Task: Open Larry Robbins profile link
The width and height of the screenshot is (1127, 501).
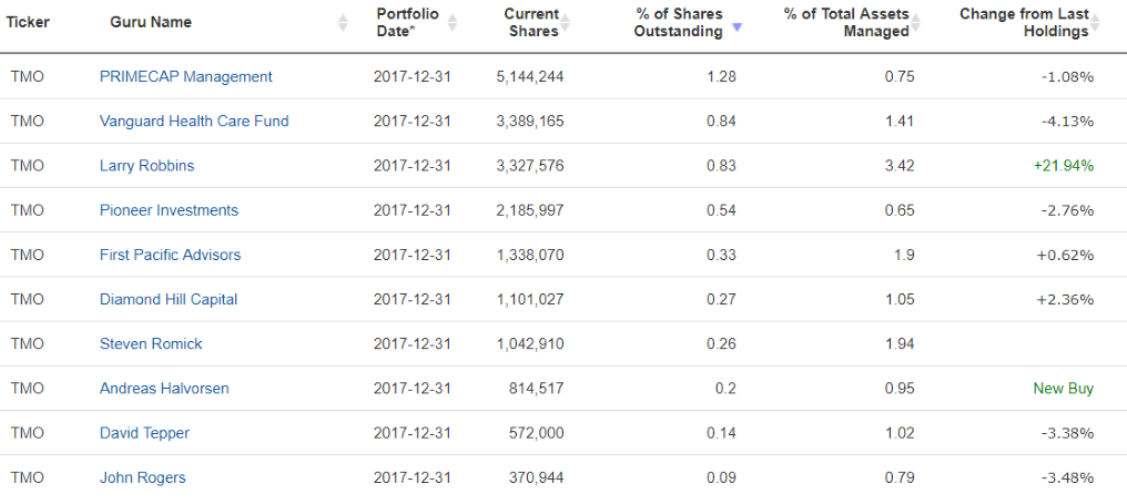Action: click(147, 165)
